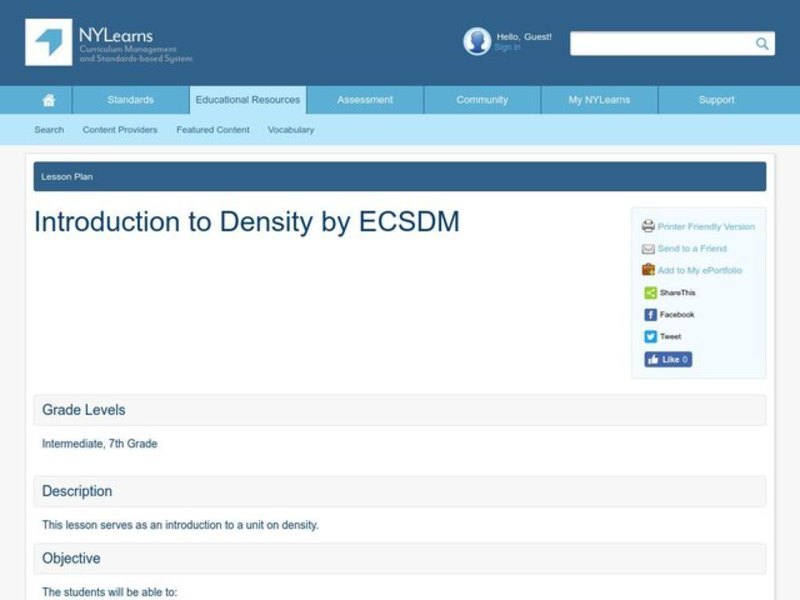This screenshot has height=600, width=800.
Task: Click the guest avatar icon
Action: pos(476,41)
